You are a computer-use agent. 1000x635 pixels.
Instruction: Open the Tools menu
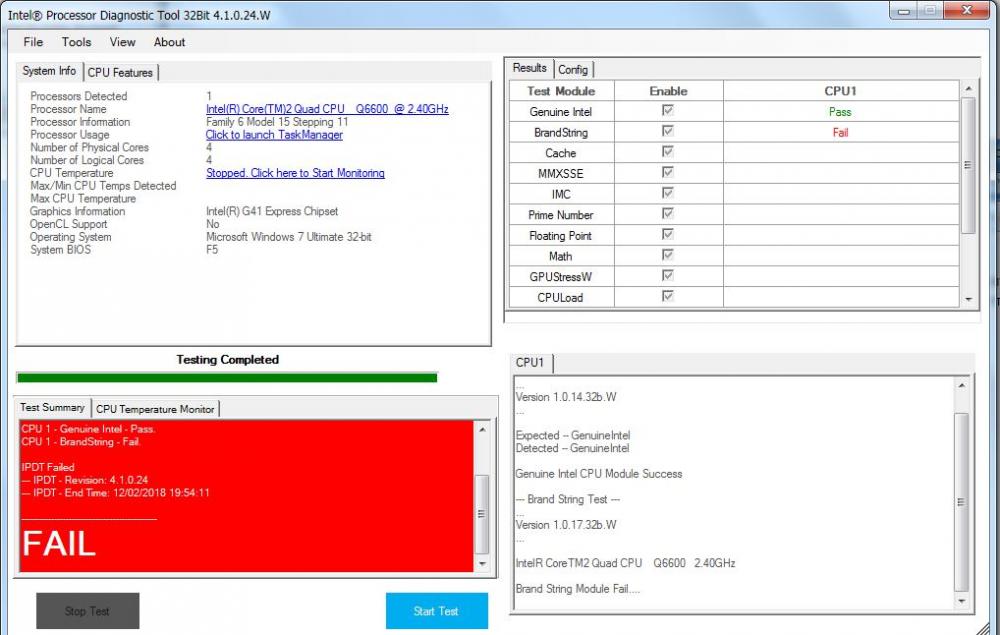(x=76, y=42)
